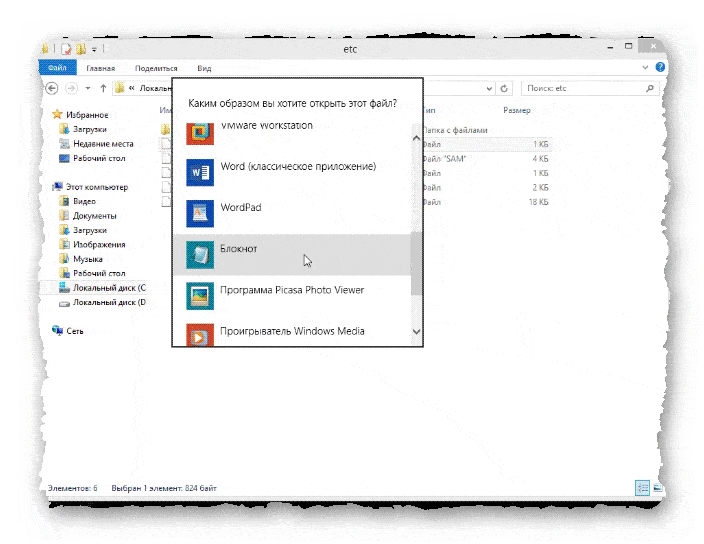
Task: Refresh the etc folder view
Action: tap(504, 89)
